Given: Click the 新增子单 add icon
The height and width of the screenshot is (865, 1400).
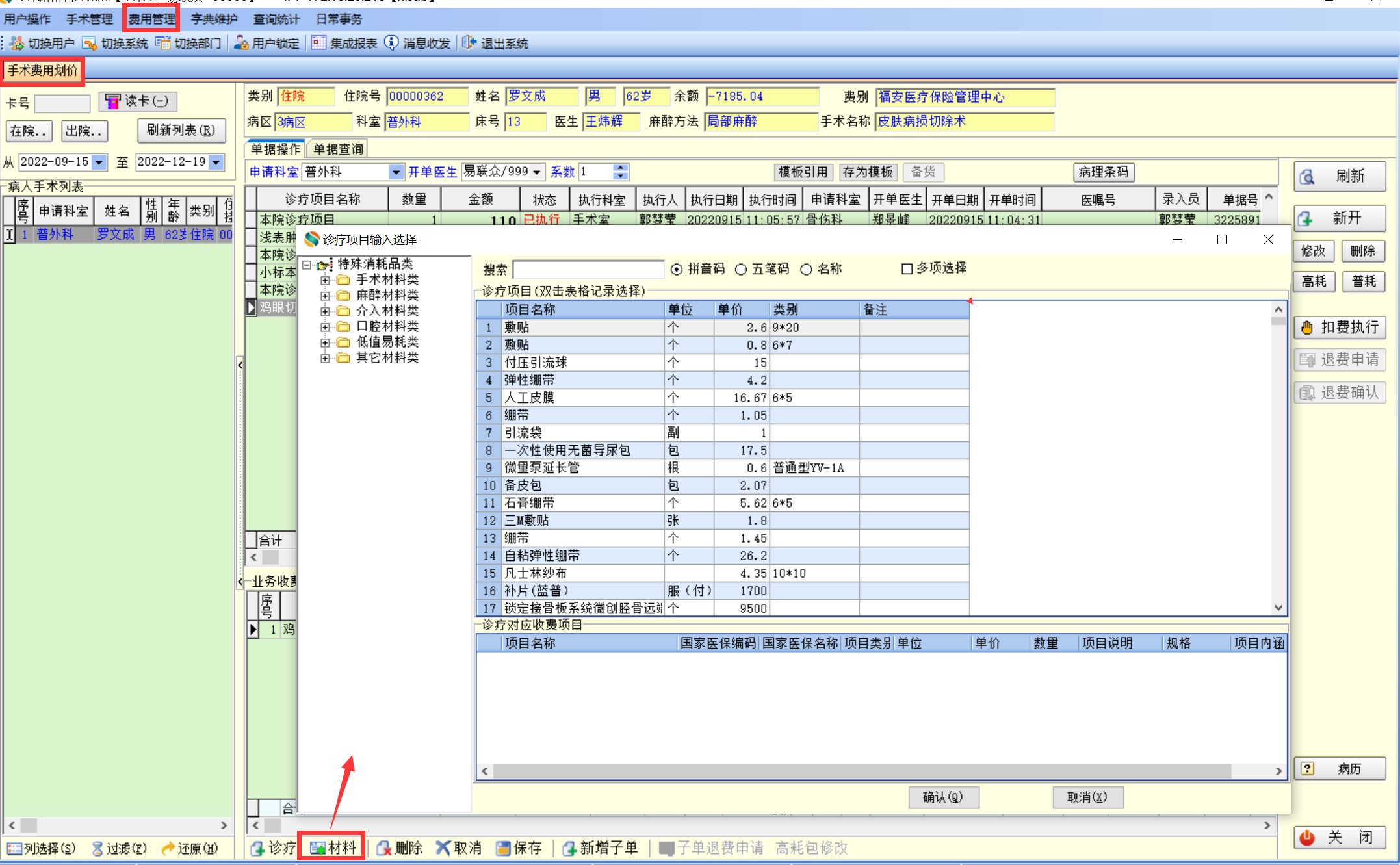Looking at the screenshot, I should pyautogui.click(x=569, y=848).
